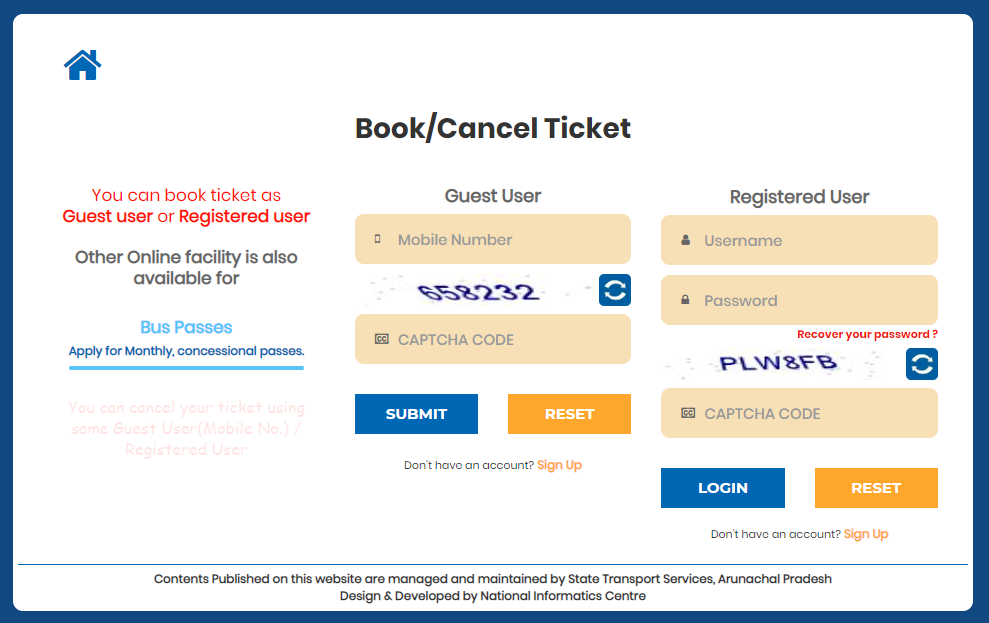Click the lock icon in Password field
This screenshot has height=623, width=989.
point(685,300)
